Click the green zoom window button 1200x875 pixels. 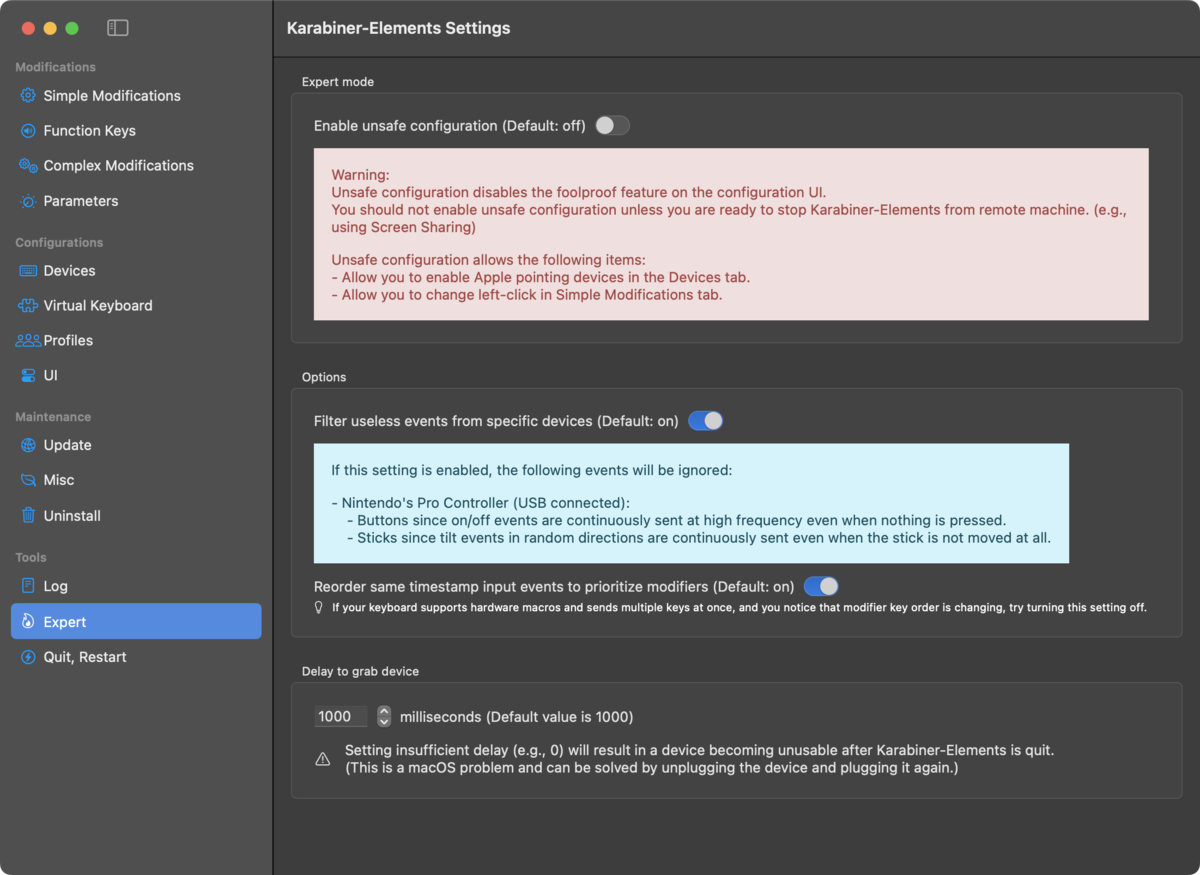coord(72,28)
